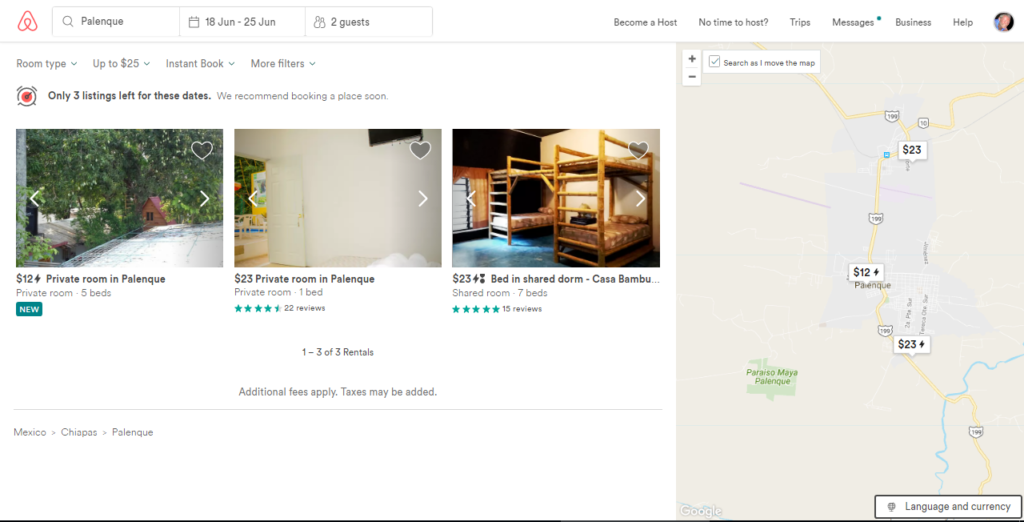Click the $12 price marker on map

(x=866, y=272)
